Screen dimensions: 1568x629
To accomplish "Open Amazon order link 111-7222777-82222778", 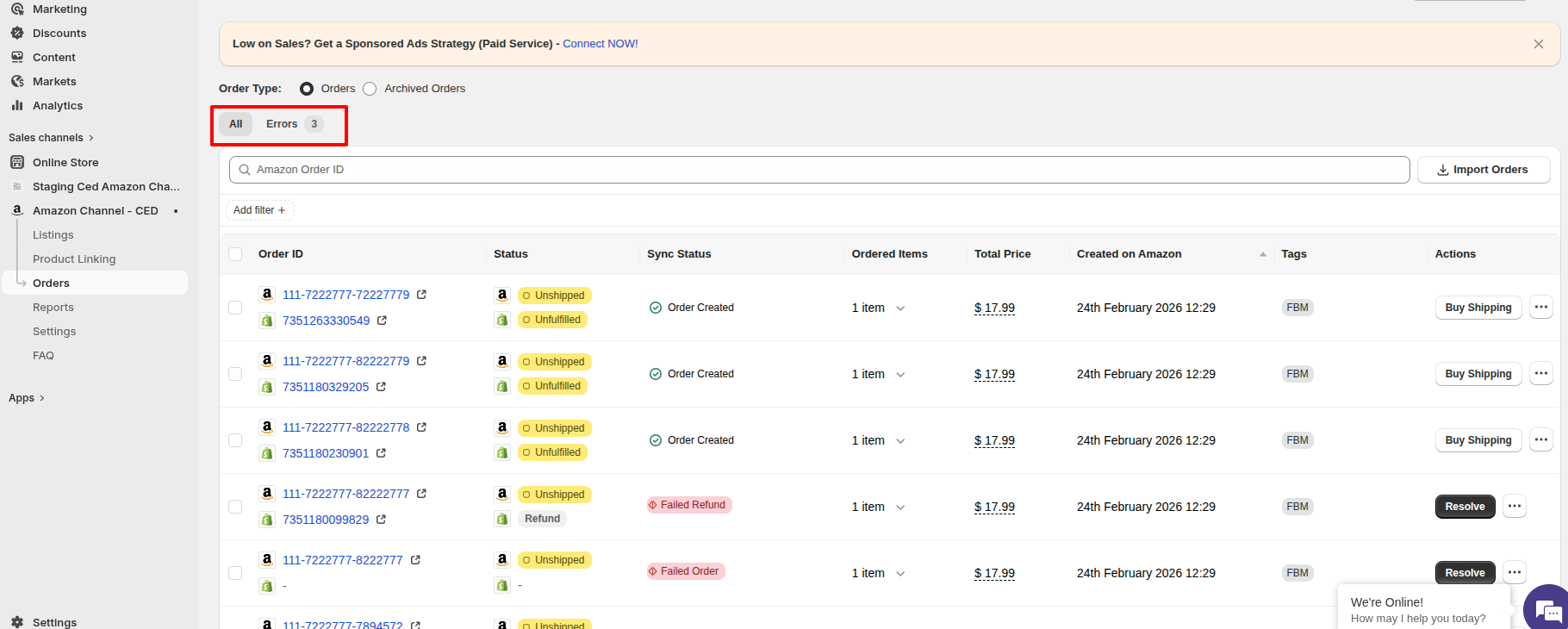I will pos(346,427).
